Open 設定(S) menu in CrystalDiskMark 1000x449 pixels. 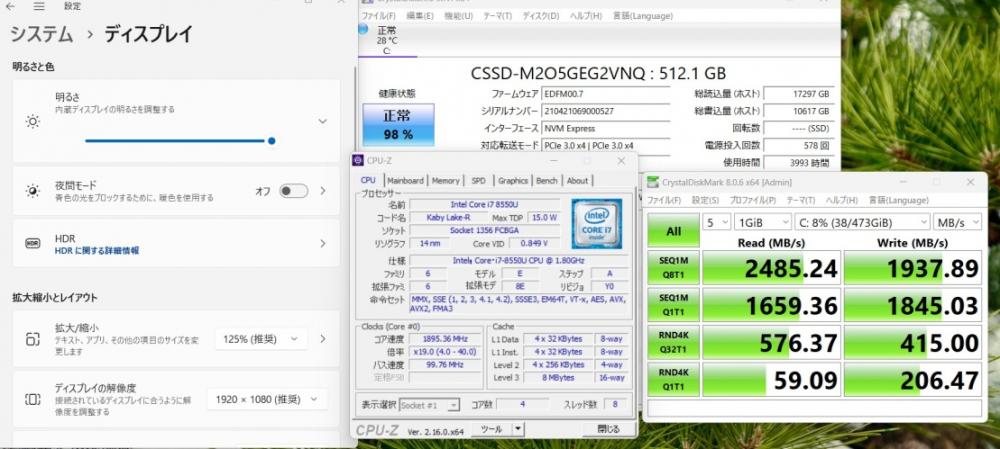(x=705, y=200)
